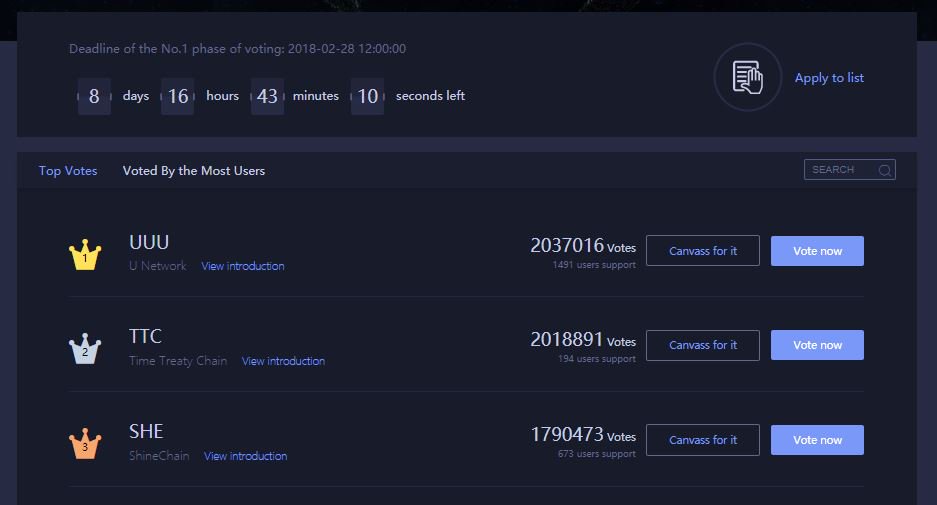
Task: Click the silver rank 2 crown icon
Action: (x=85, y=349)
